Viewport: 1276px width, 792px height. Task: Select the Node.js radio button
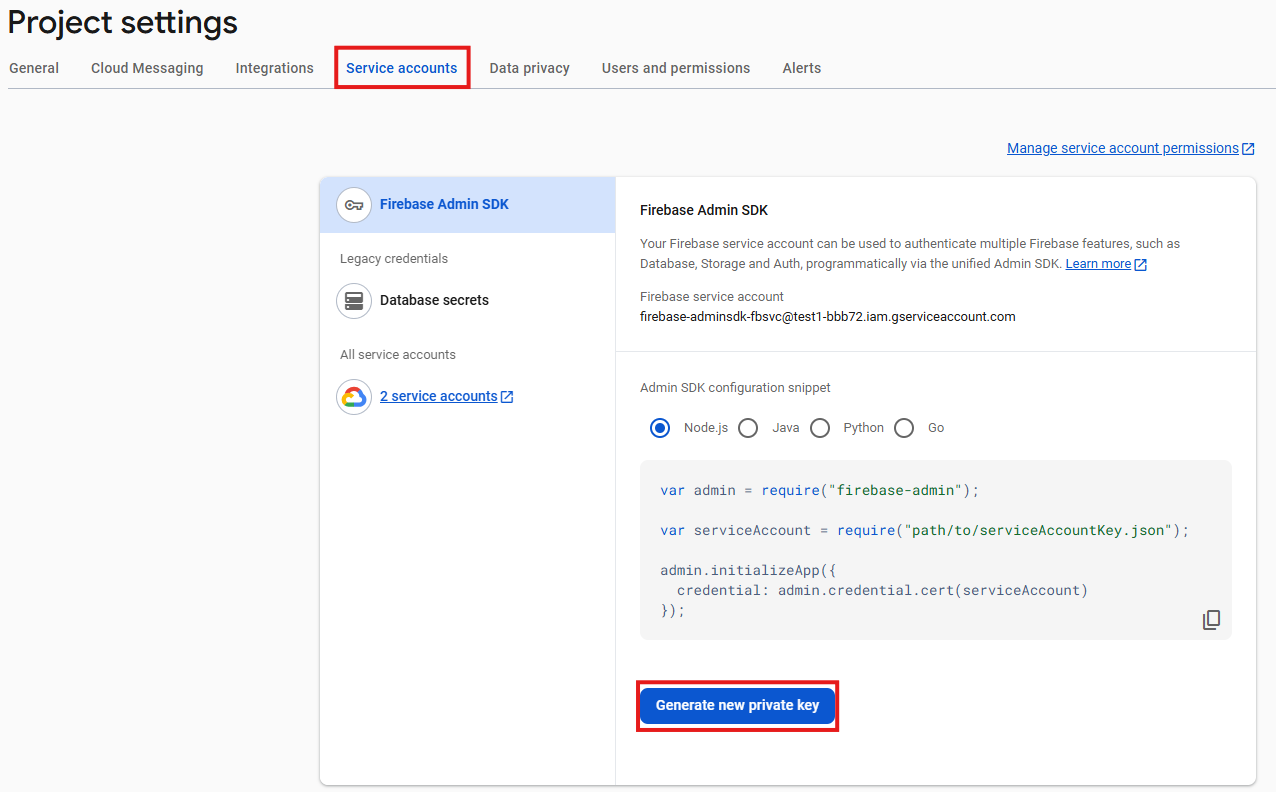660,428
